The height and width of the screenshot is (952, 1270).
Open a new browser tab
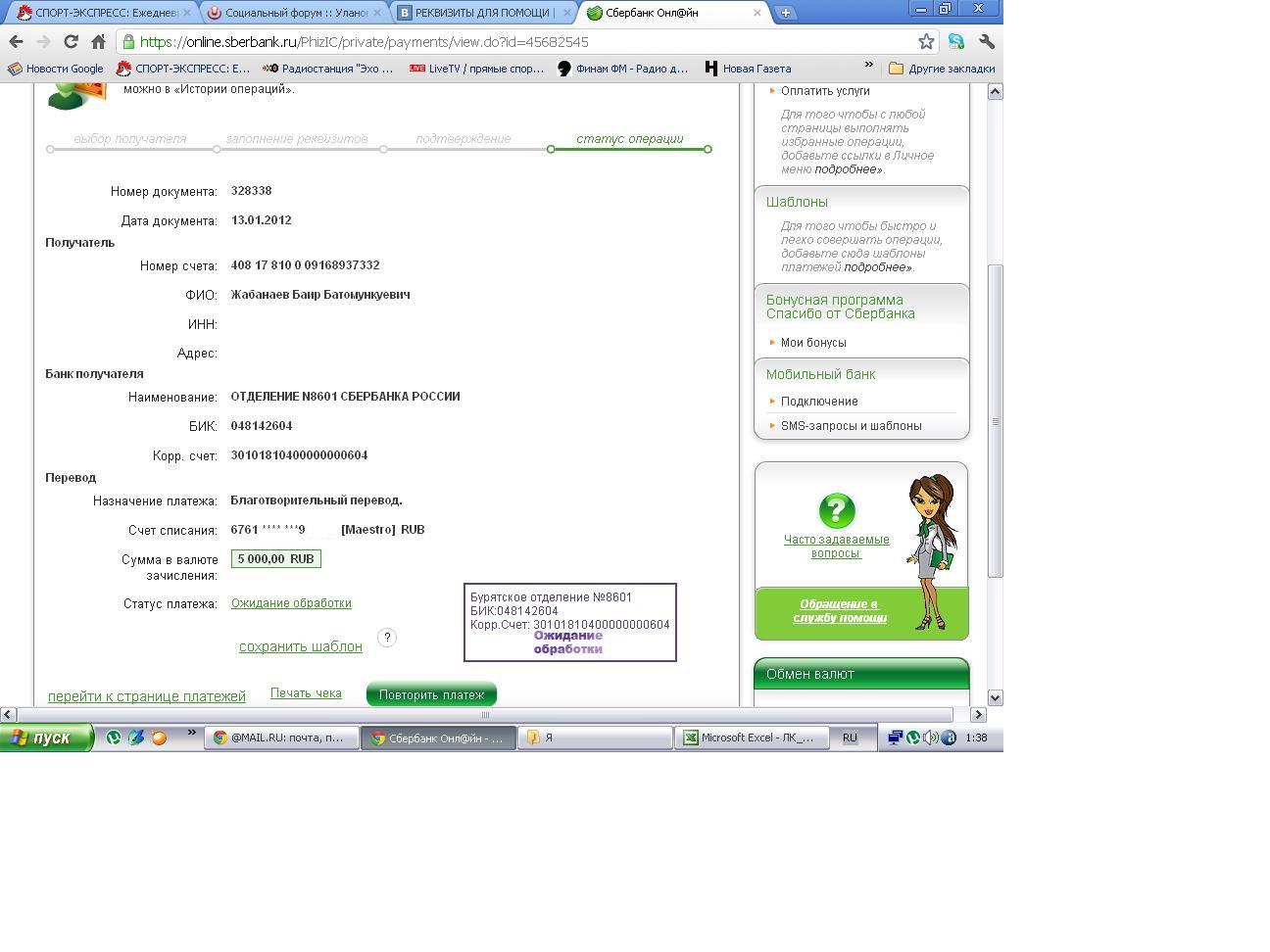(x=786, y=13)
